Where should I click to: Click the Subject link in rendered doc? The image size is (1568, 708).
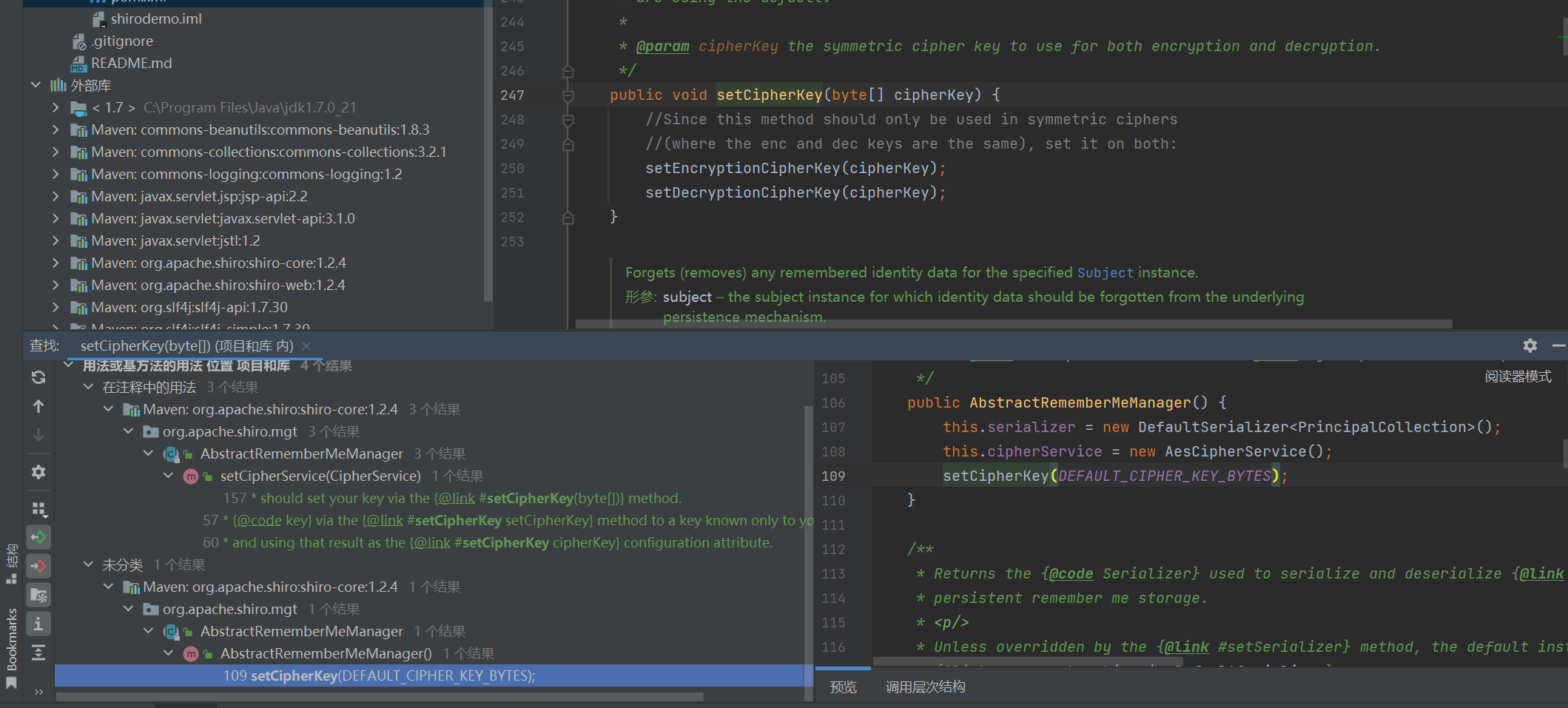click(x=1105, y=272)
